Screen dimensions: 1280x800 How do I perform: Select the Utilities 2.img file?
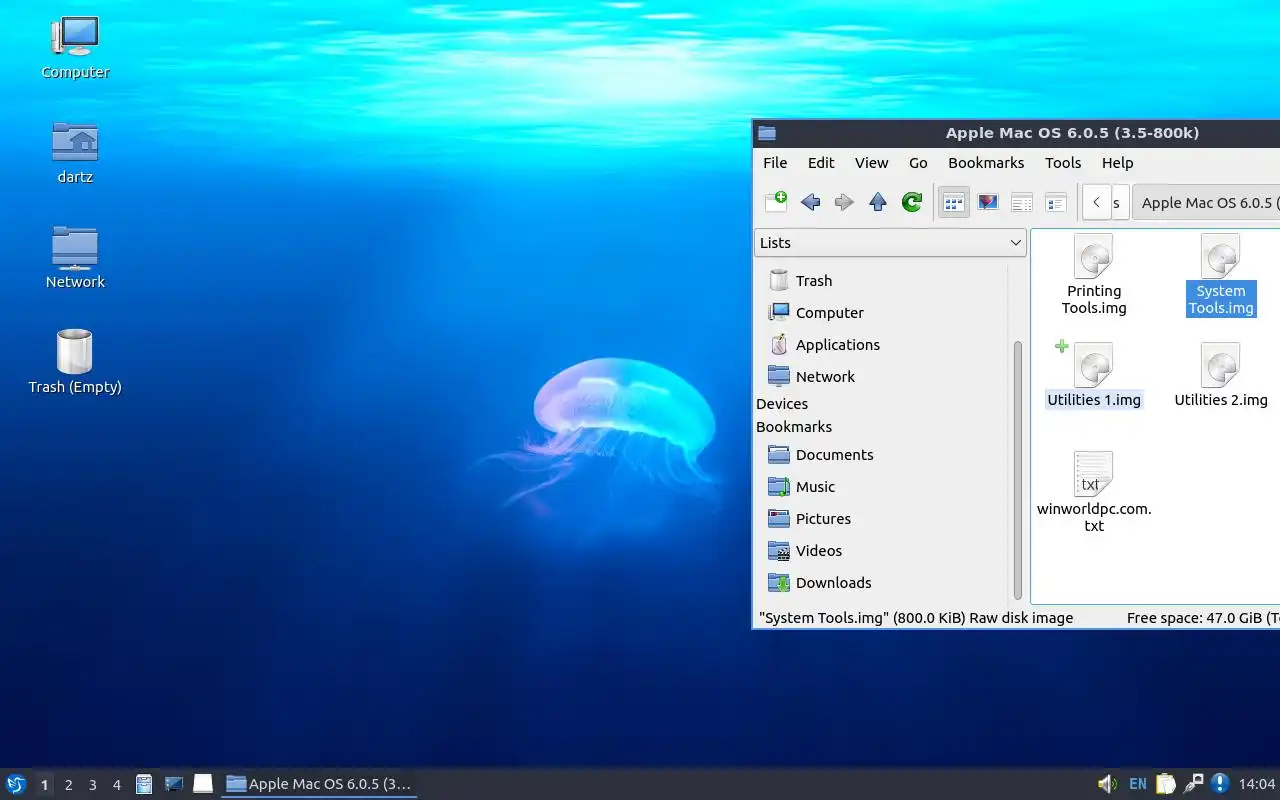(1221, 376)
